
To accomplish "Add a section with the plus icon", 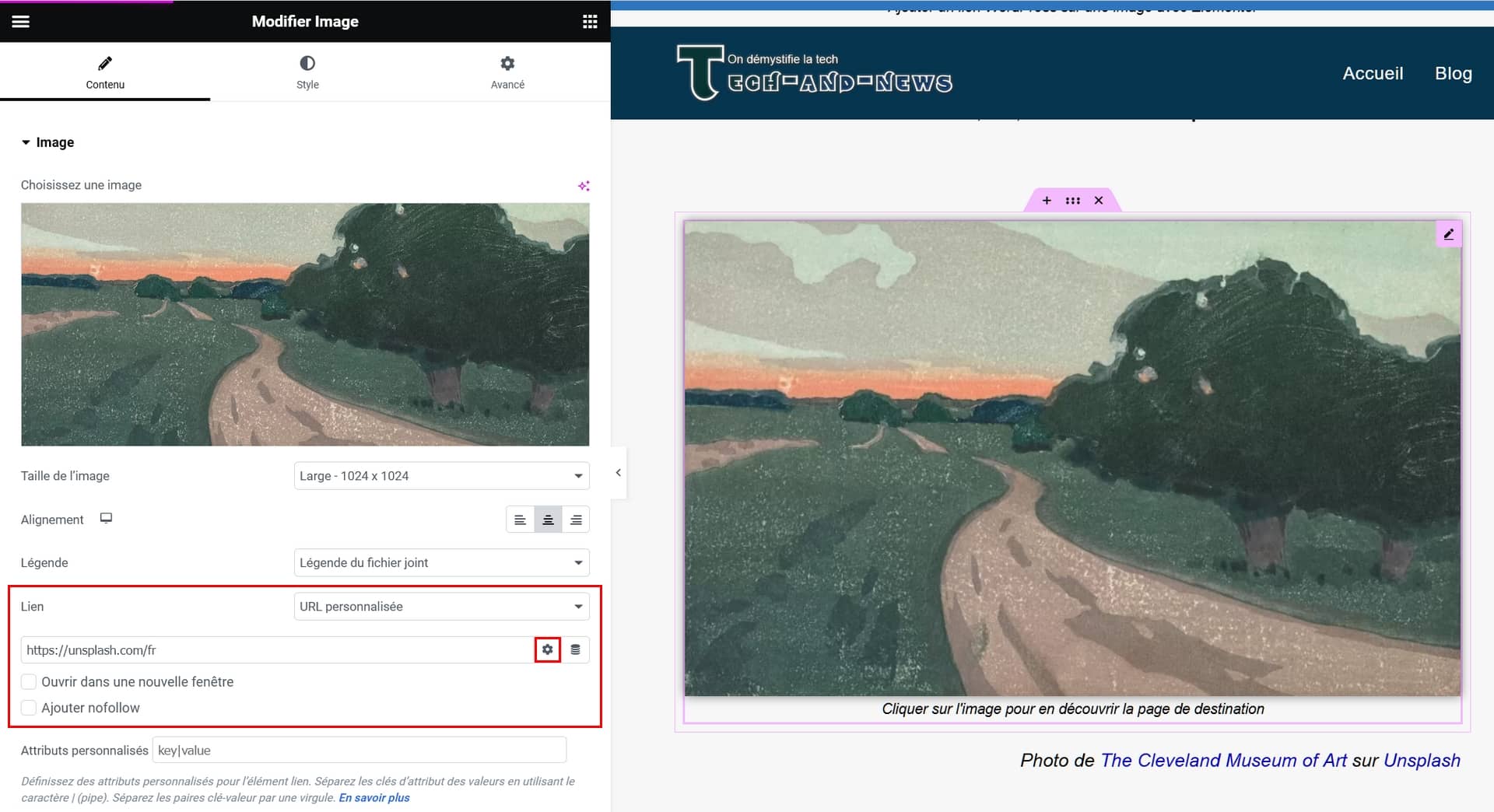I will (1047, 201).
